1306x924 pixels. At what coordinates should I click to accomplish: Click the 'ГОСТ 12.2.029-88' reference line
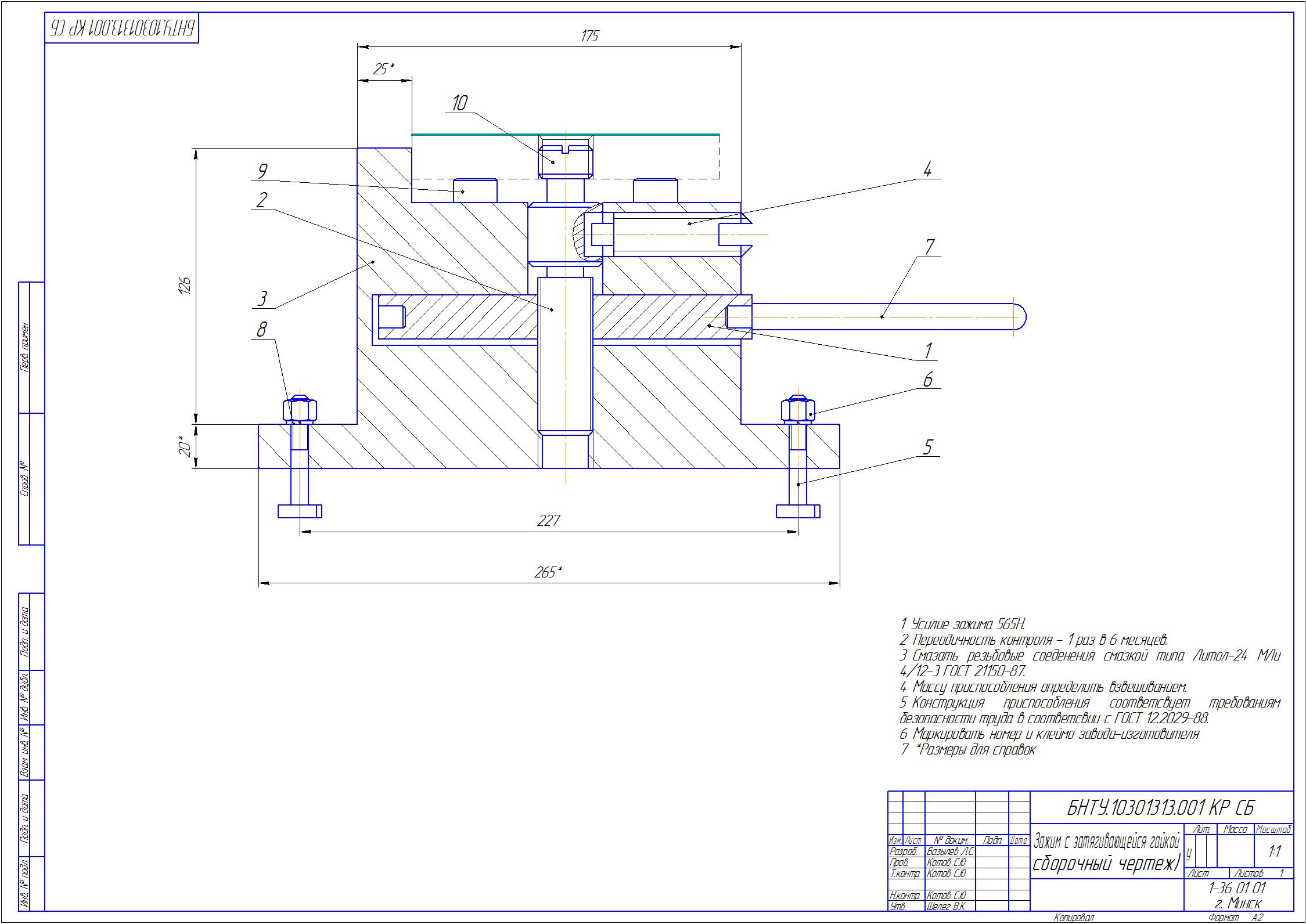point(1054,719)
